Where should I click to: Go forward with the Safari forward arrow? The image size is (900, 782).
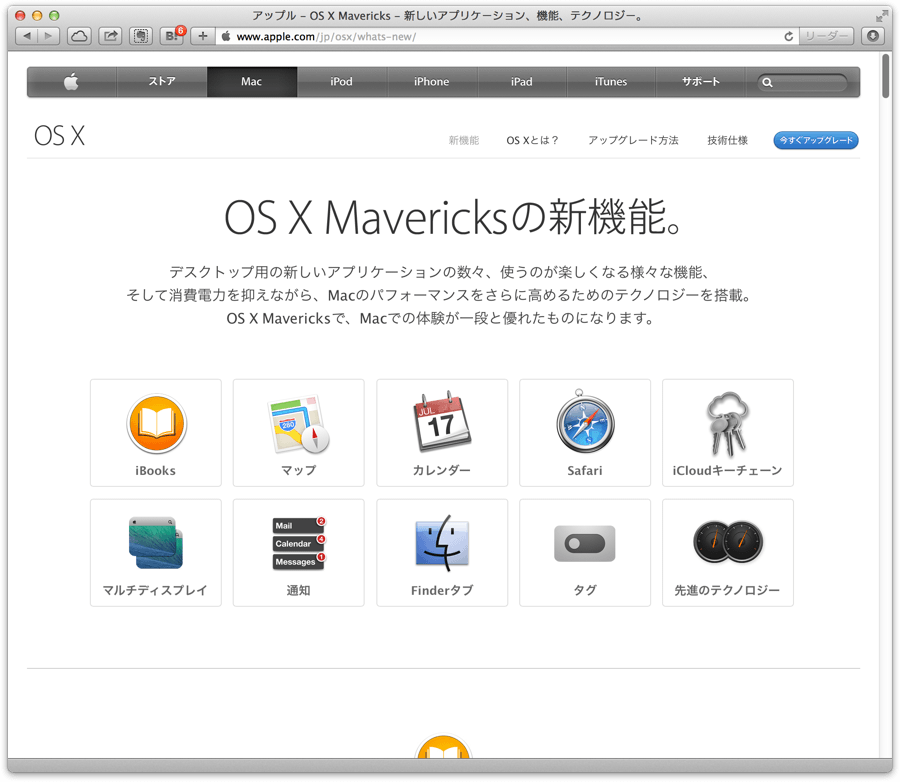tap(48, 36)
